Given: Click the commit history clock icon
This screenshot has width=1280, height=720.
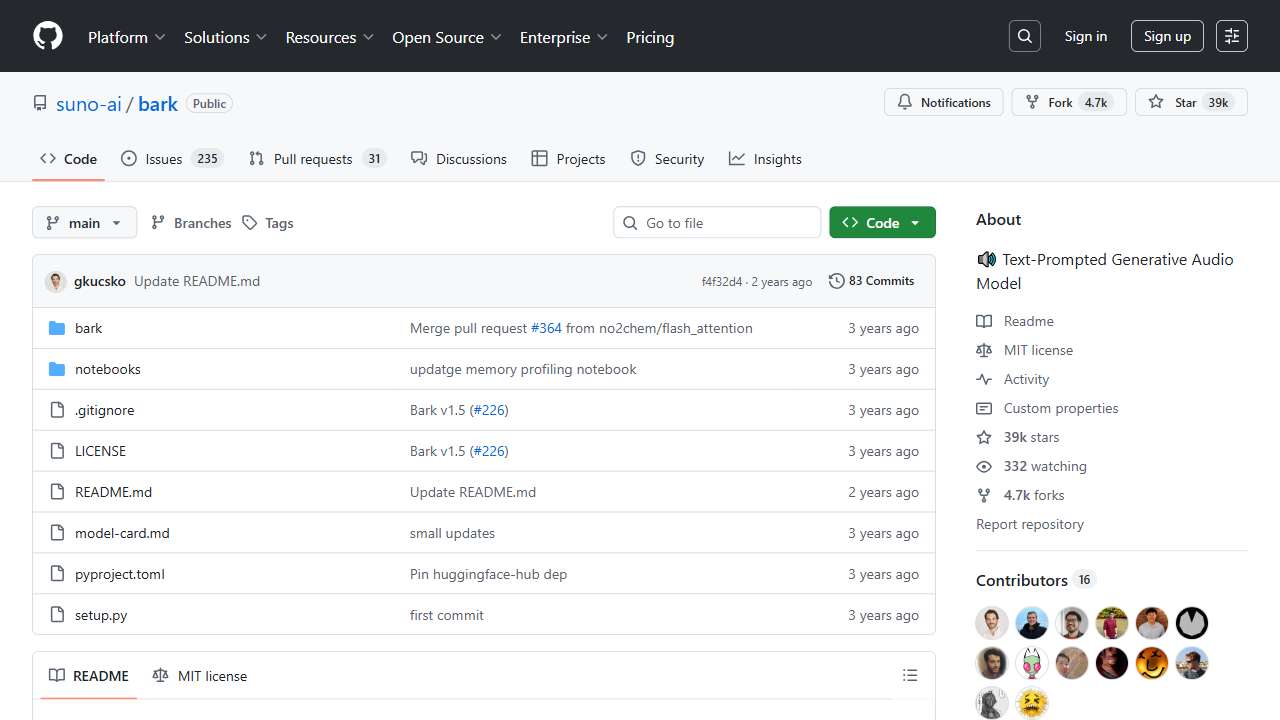Looking at the screenshot, I should (x=837, y=281).
